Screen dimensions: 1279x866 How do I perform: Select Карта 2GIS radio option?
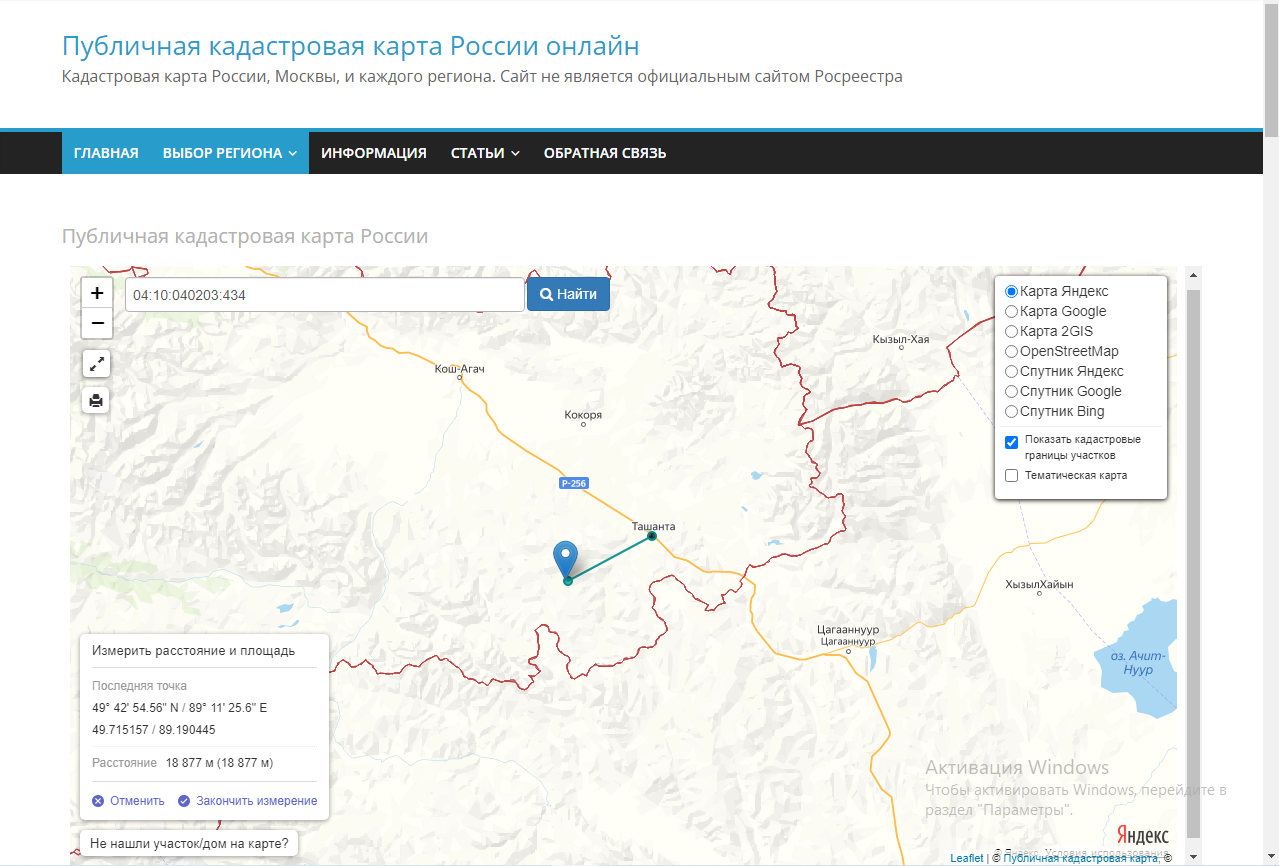(x=1011, y=331)
